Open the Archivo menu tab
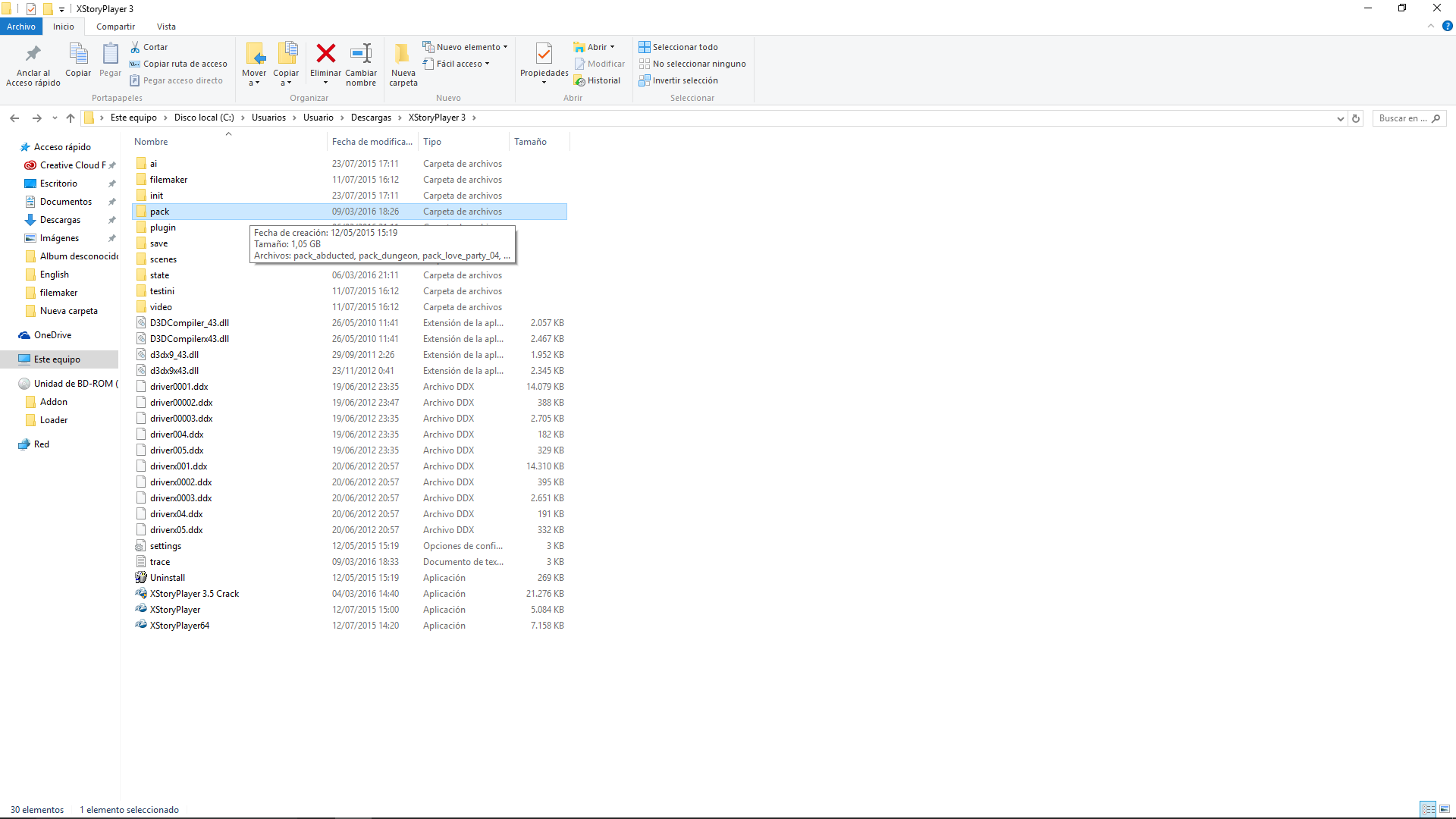This screenshot has width=1456, height=819. tap(21, 27)
